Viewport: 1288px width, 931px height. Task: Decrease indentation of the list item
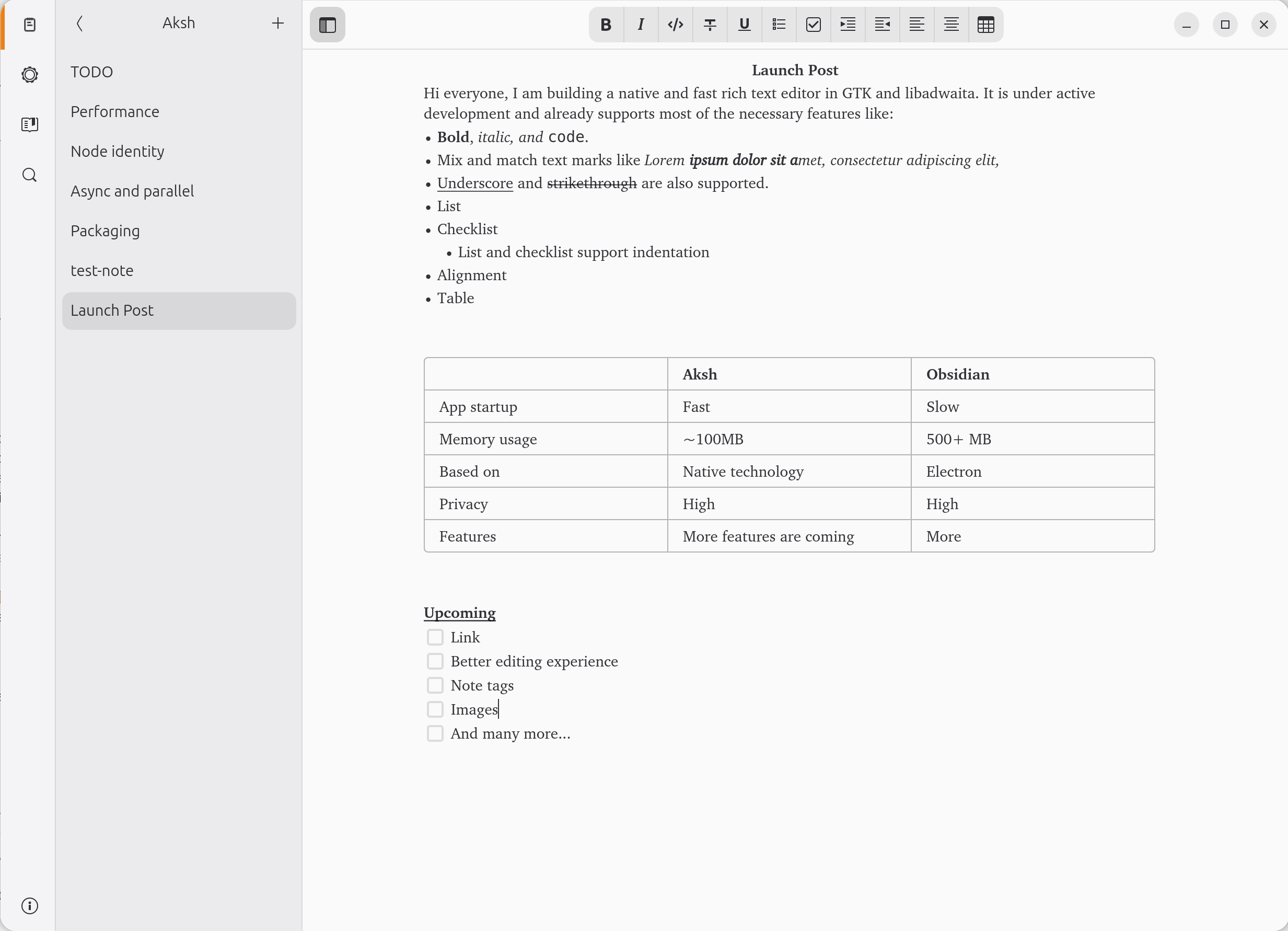[883, 25]
